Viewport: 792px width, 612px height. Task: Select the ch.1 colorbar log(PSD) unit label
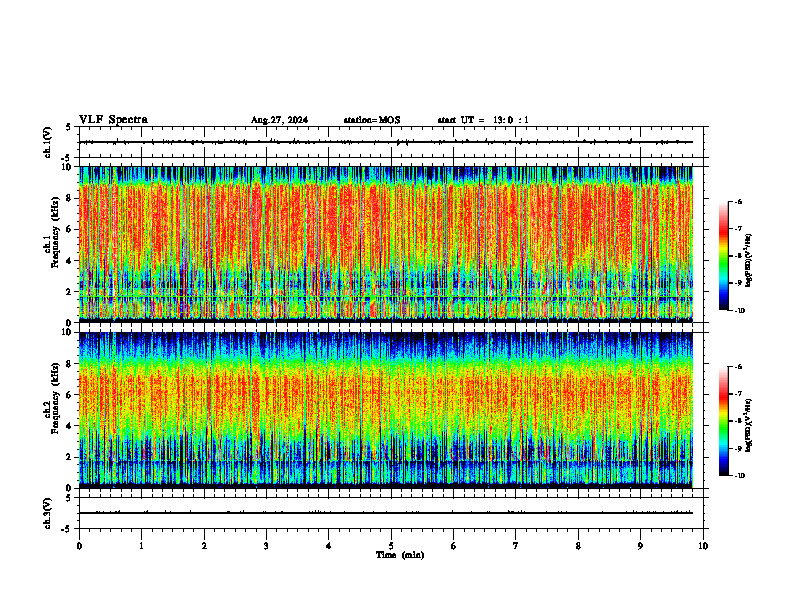point(749,260)
